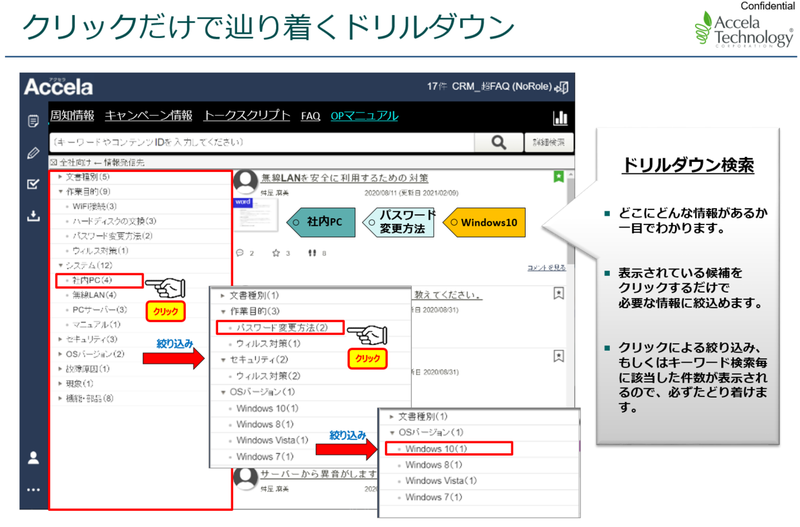800x527 pixels.
Task: Open the user profile sidebar icon
Action: pos(33,457)
